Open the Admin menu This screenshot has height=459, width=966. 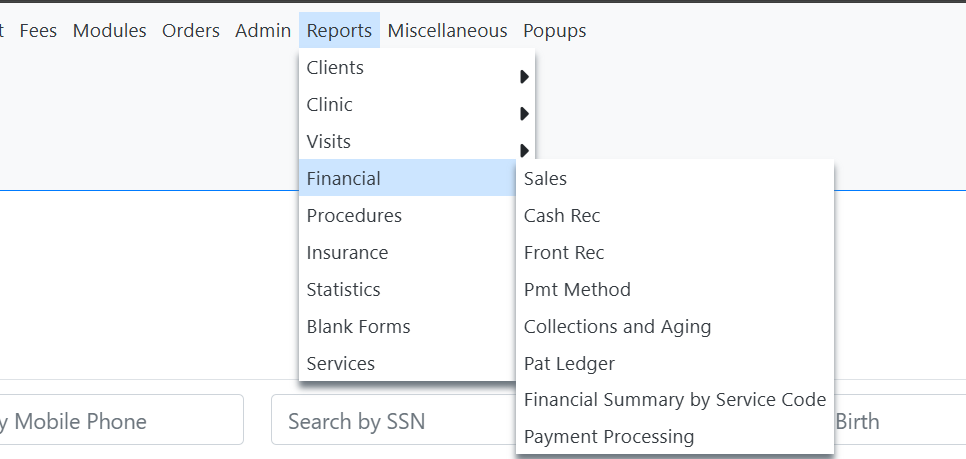pos(263,31)
